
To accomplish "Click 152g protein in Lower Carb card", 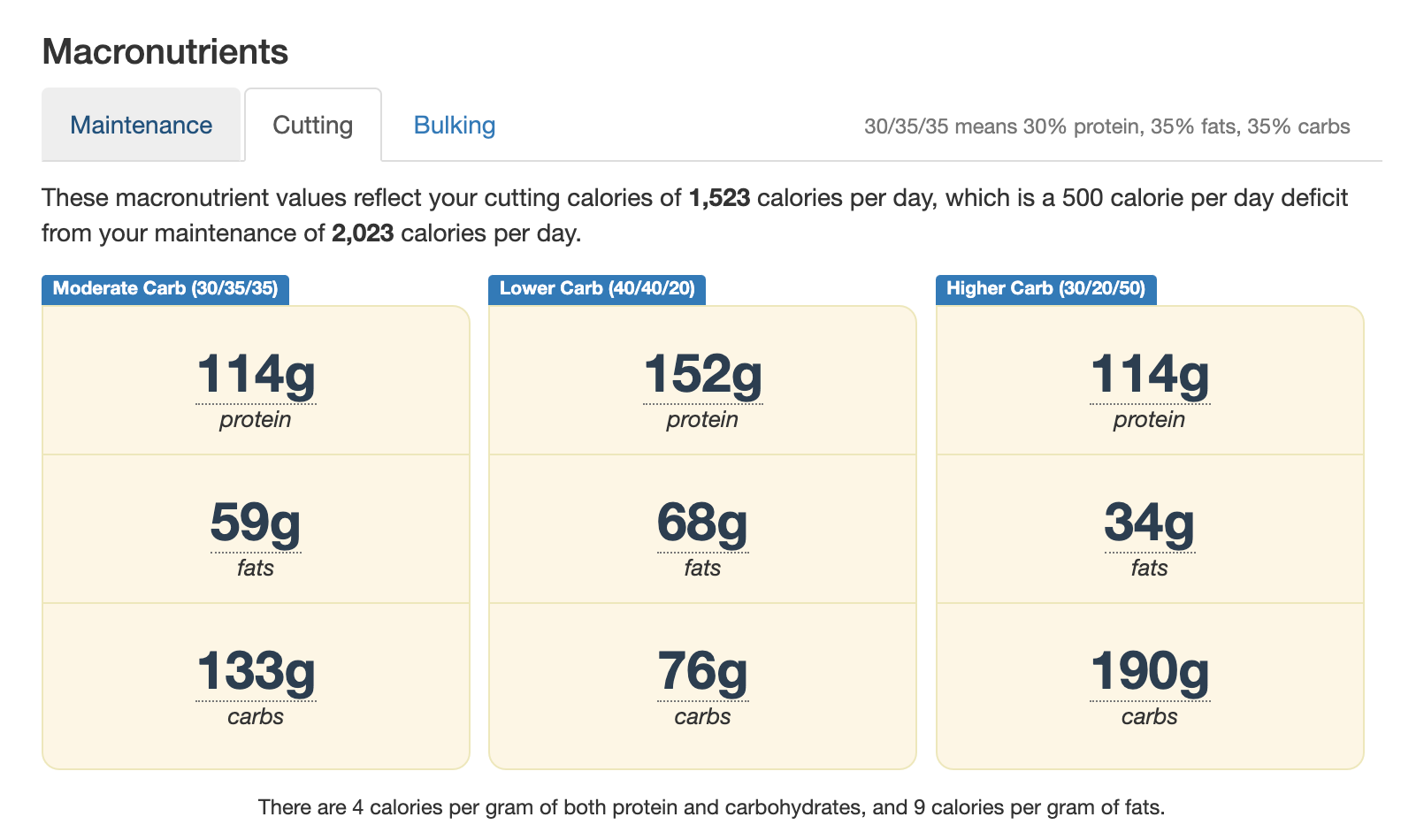I will [x=702, y=375].
